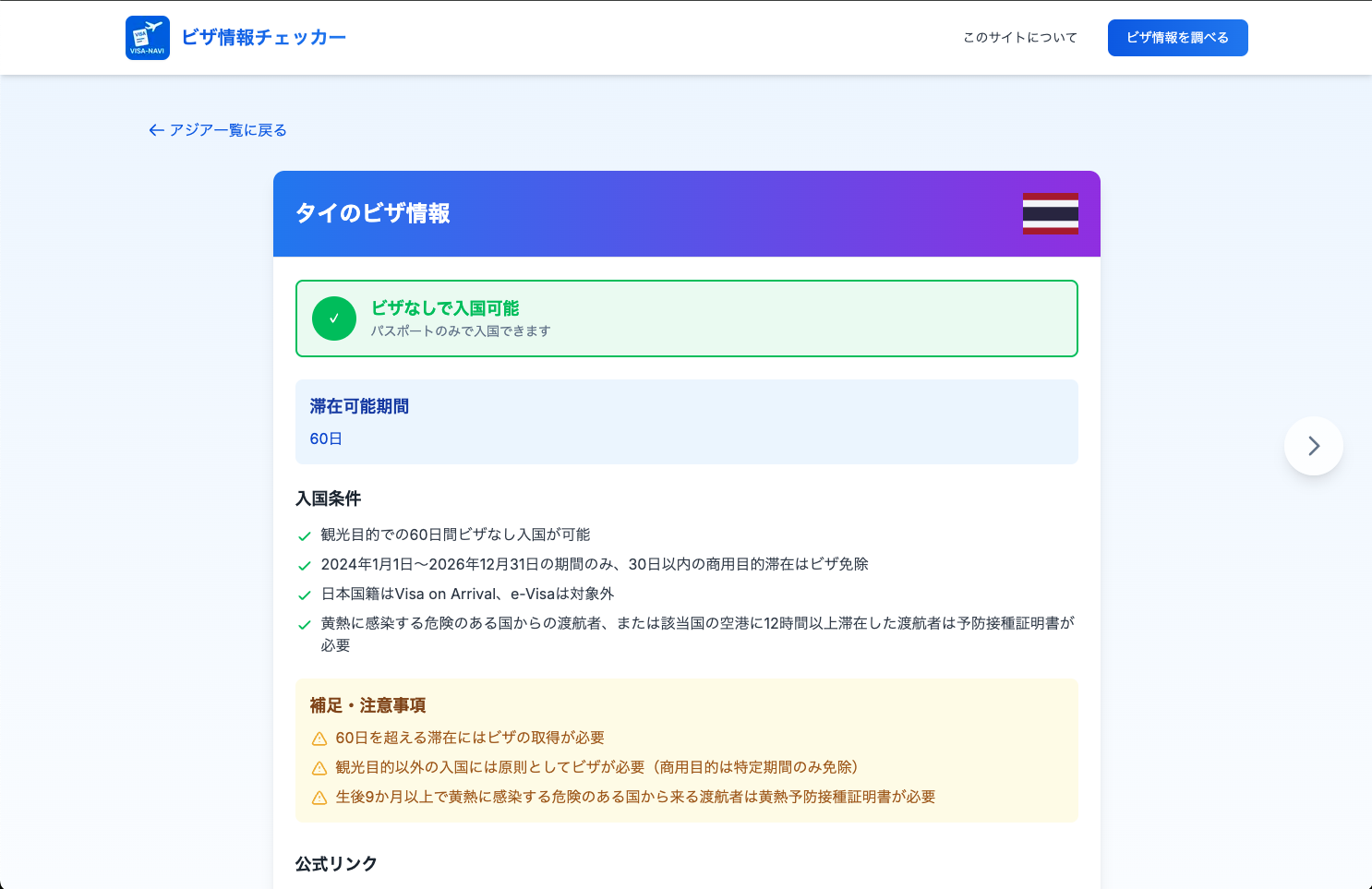Click checkmark beside Visa on Arrival item
Screen dimensions: 1372x889
(305, 595)
